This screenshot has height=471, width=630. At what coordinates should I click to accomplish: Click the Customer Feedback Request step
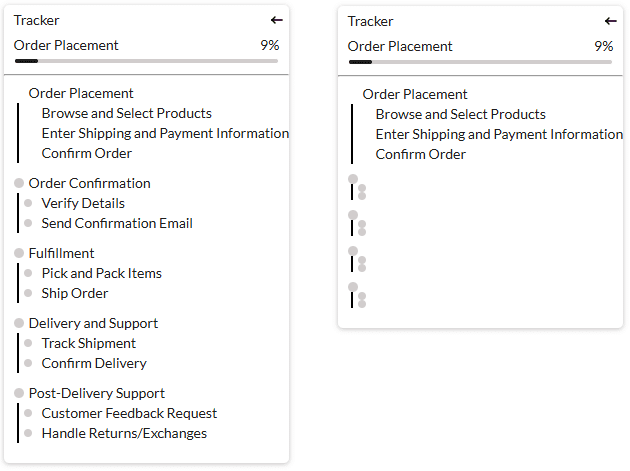(129, 413)
